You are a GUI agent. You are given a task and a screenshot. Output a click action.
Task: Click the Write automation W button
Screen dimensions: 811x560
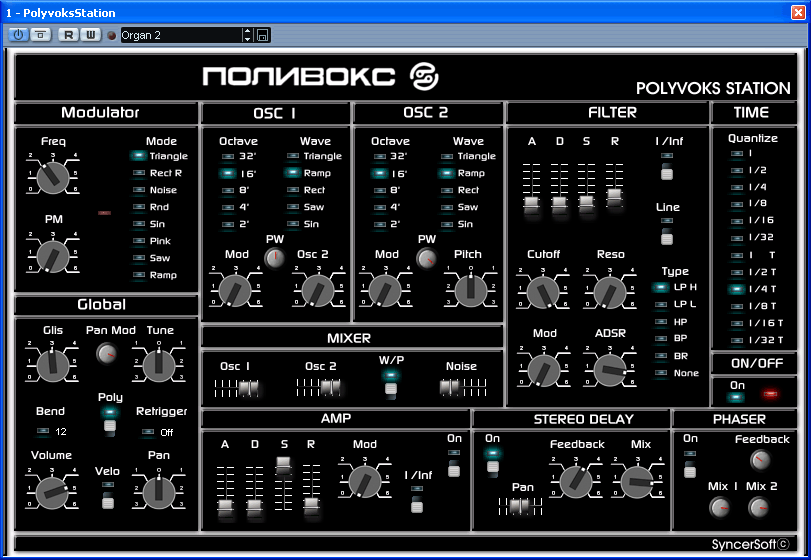pos(91,35)
